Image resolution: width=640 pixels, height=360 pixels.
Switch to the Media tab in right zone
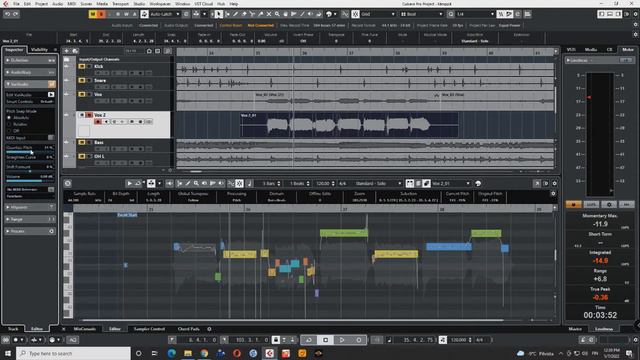point(591,49)
